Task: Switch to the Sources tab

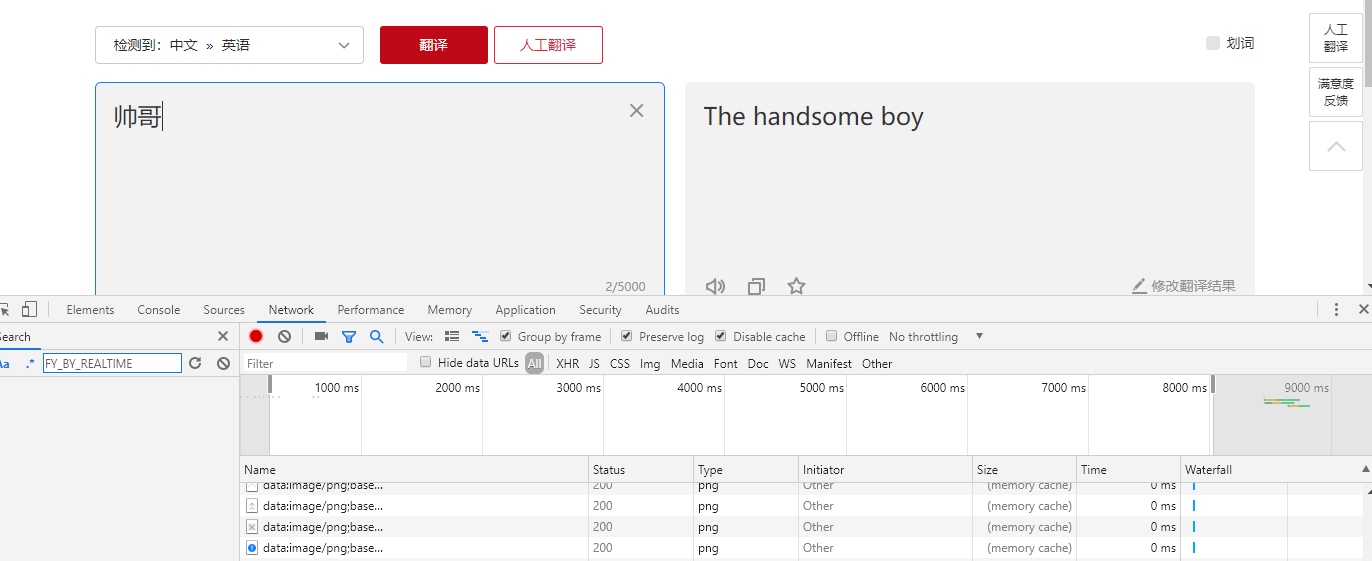Action: [224, 310]
